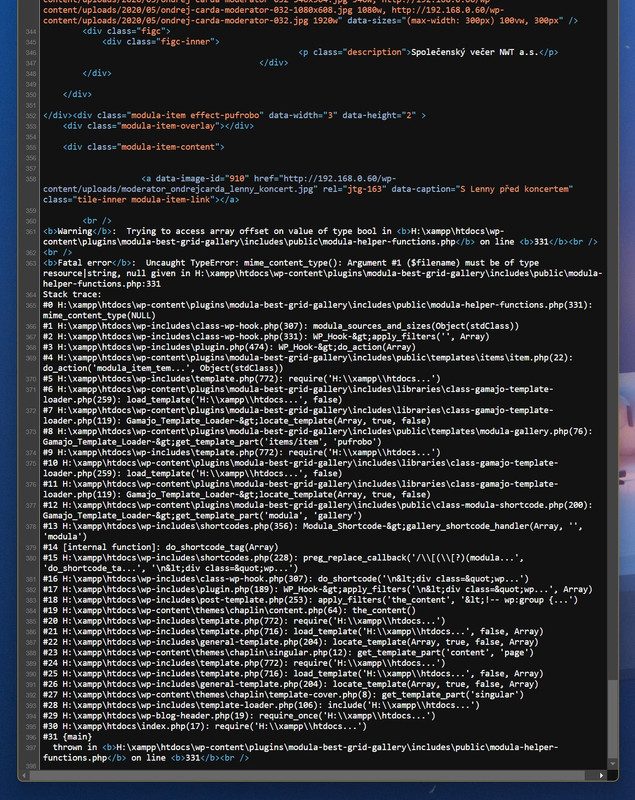Click the 'description' class value on line 346
The width and height of the screenshot is (635, 800).
coord(374,52)
